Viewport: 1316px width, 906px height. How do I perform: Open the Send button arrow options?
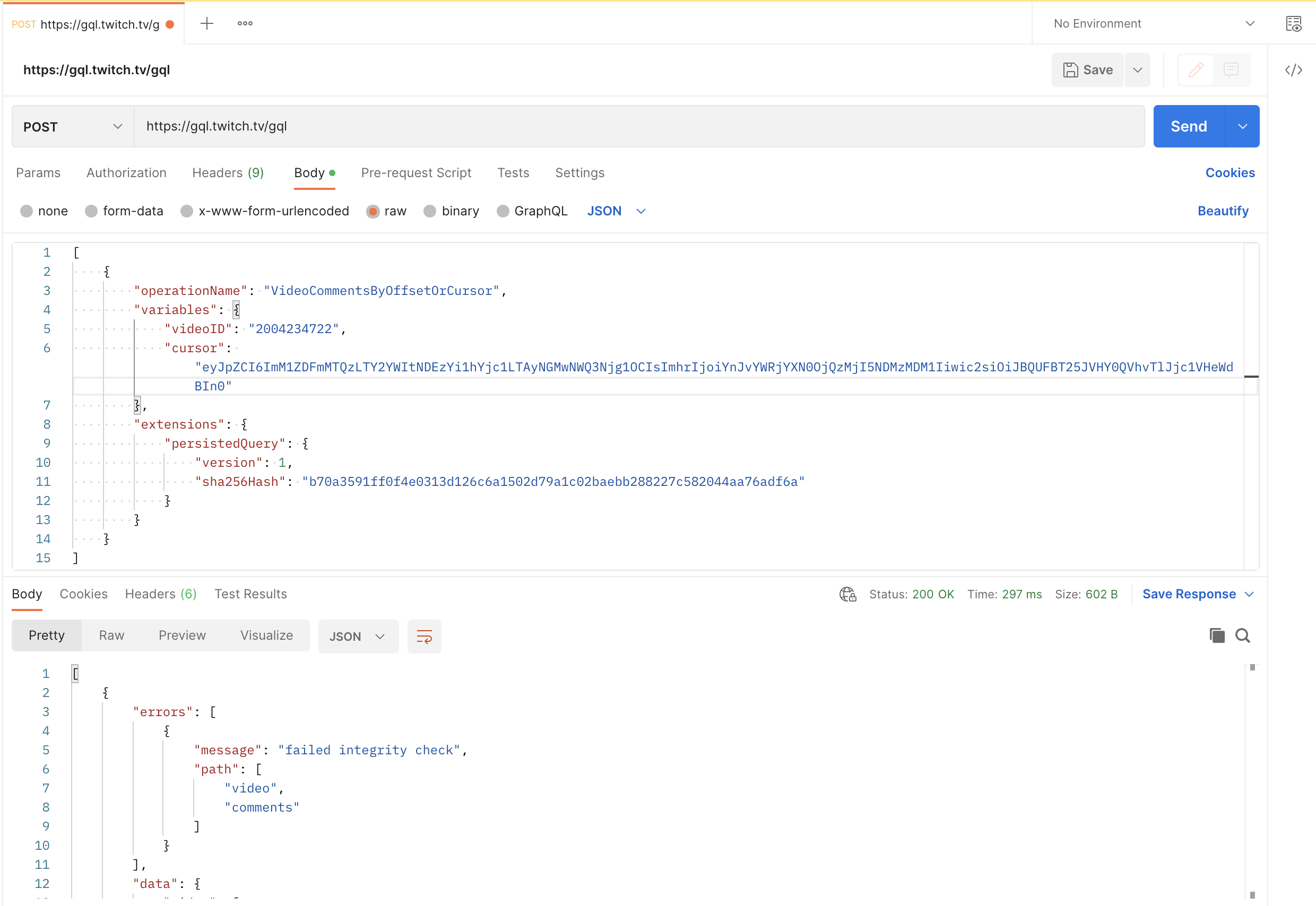(1242, 127)
